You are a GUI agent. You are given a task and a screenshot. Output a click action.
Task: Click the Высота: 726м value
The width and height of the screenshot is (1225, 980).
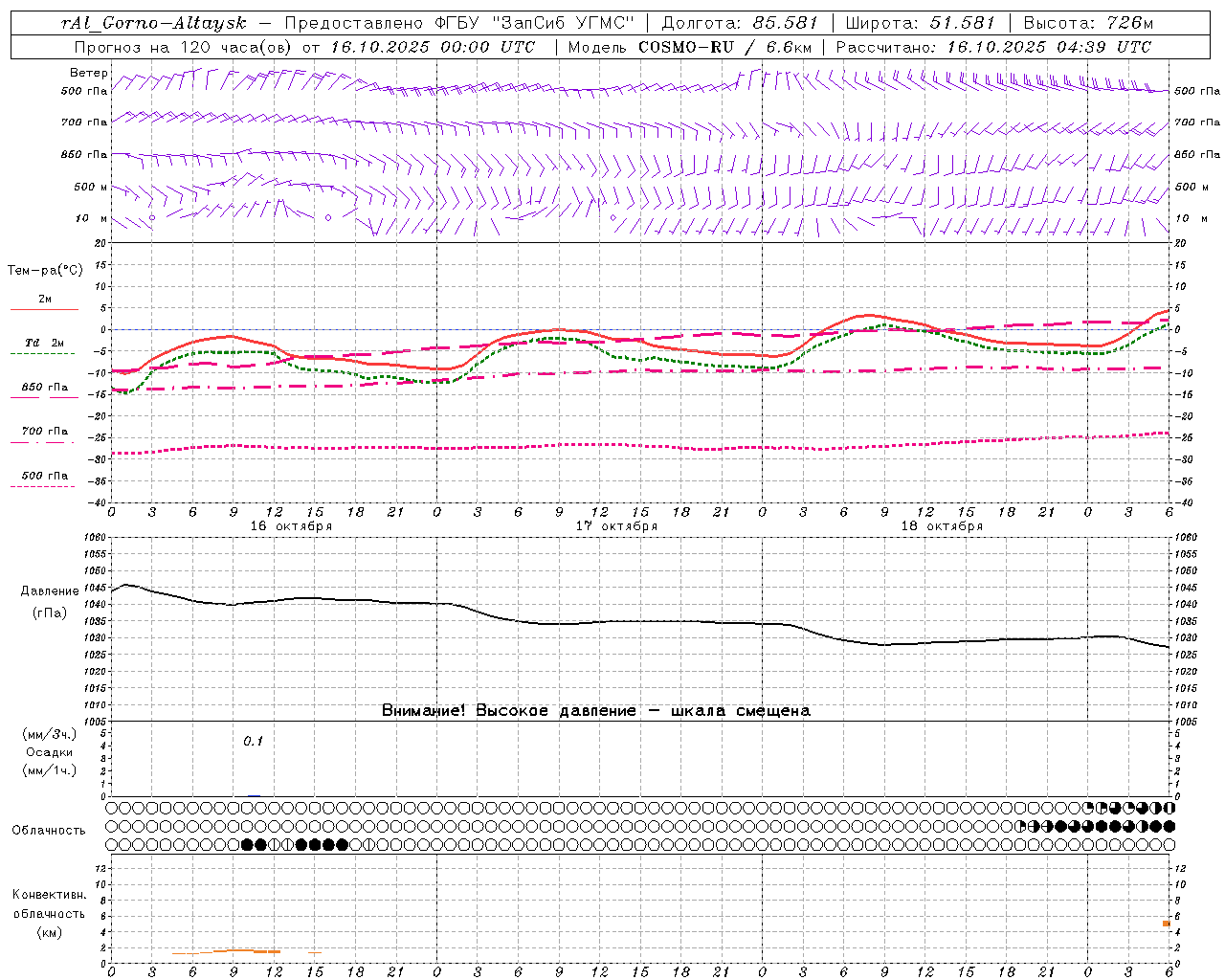pyautogui.click(x=1089, y=23)
